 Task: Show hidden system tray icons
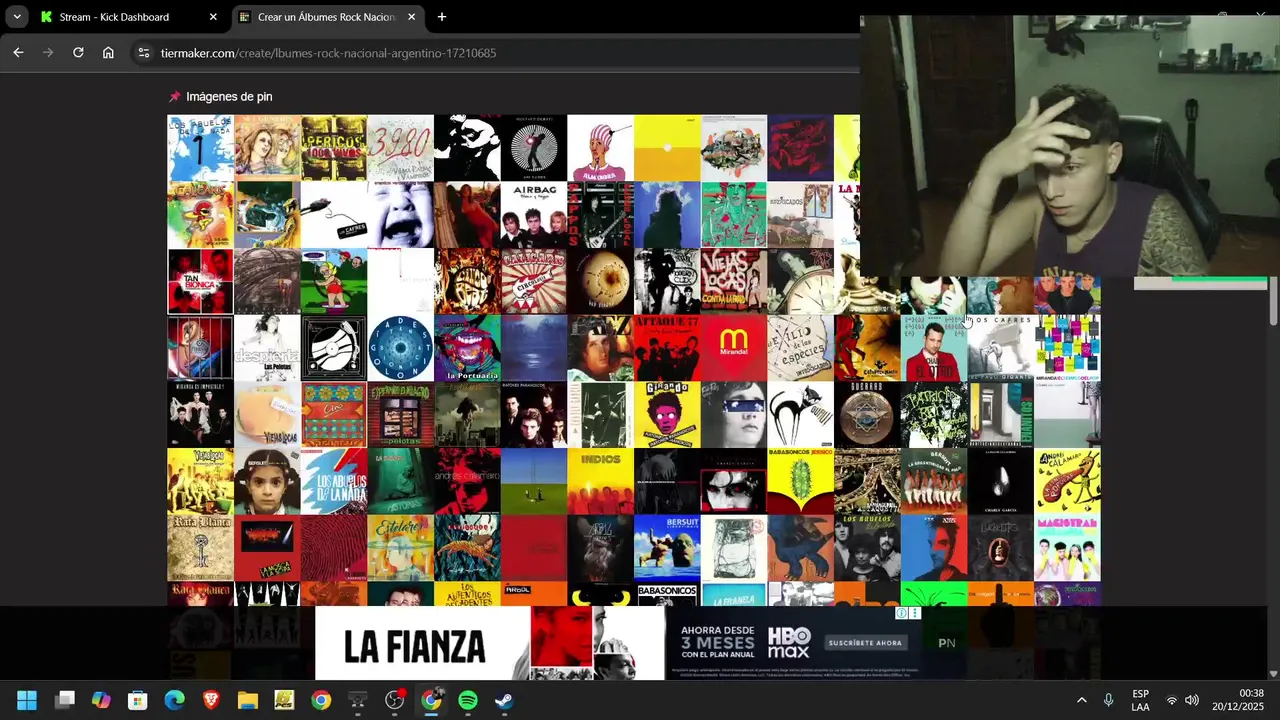pos(1081,700)
